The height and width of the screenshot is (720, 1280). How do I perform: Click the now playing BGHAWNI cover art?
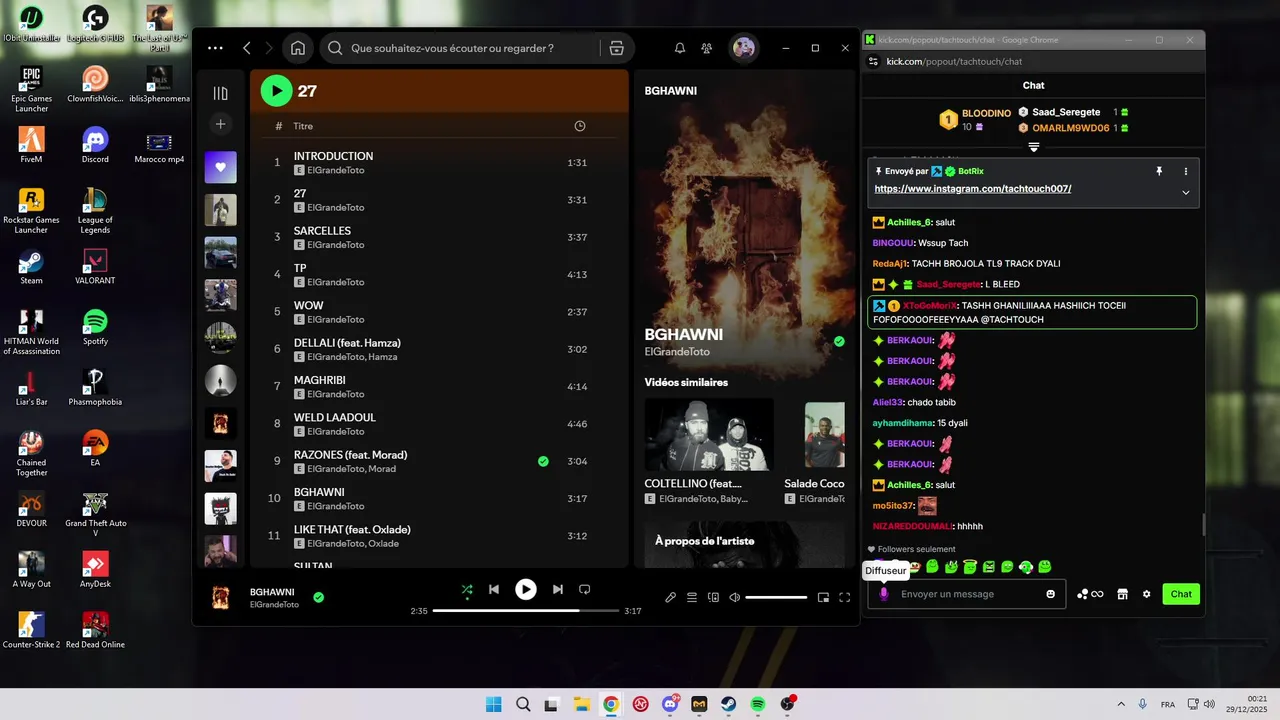221,597
